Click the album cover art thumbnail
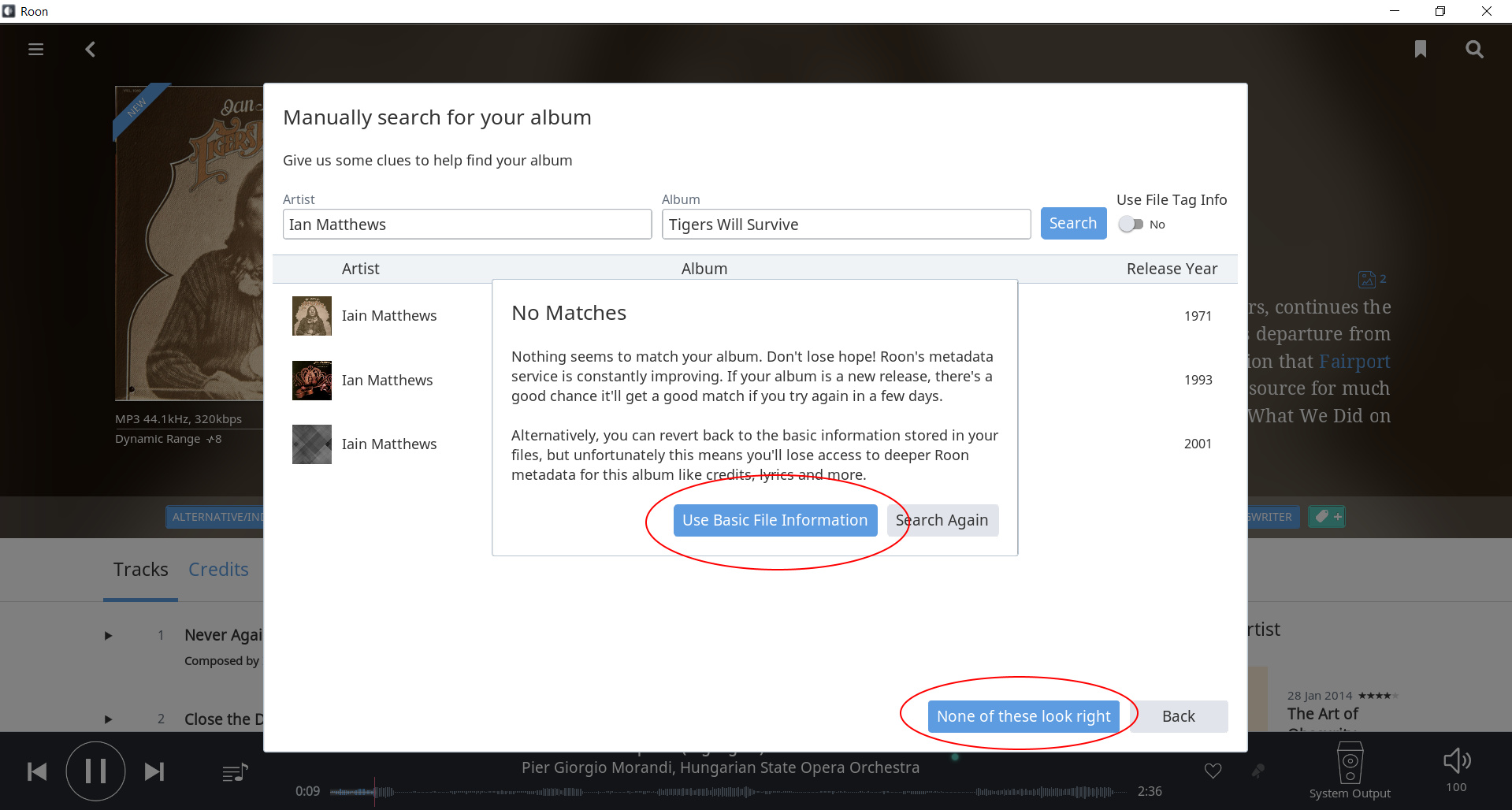 point(190,243)
